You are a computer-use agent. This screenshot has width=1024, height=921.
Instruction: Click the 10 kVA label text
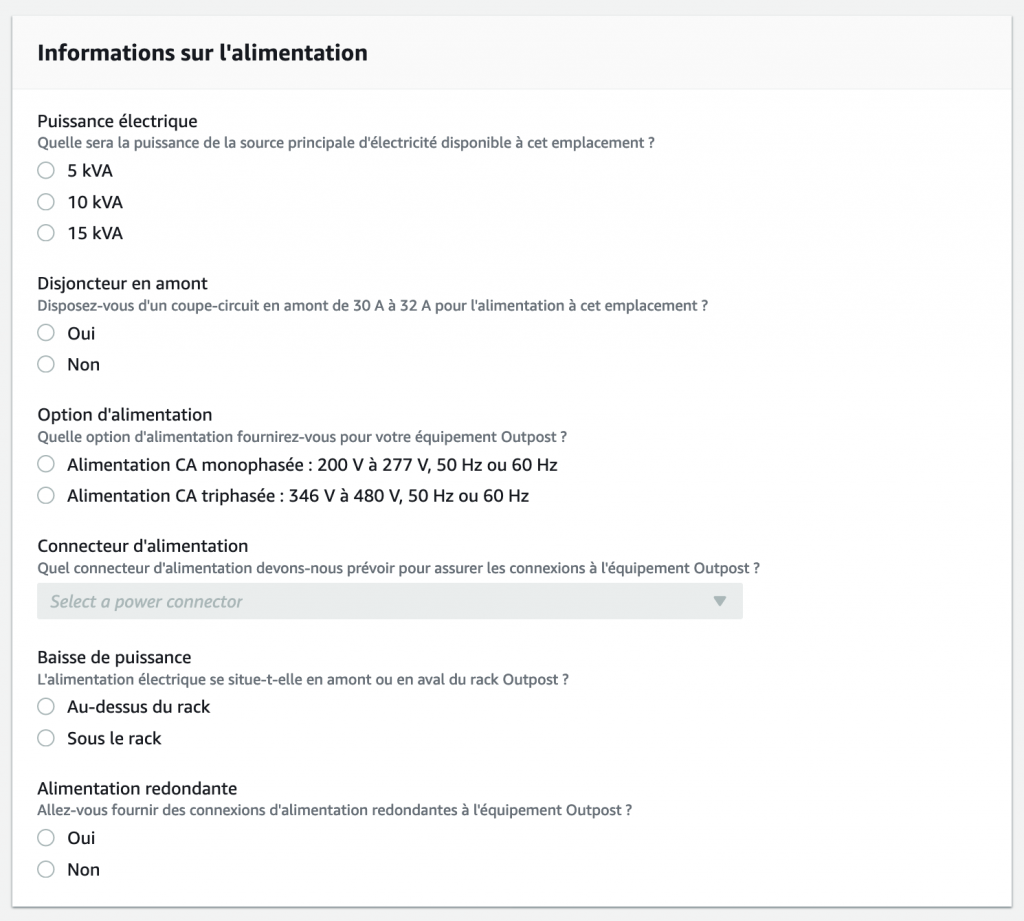[x=95, y=202]
